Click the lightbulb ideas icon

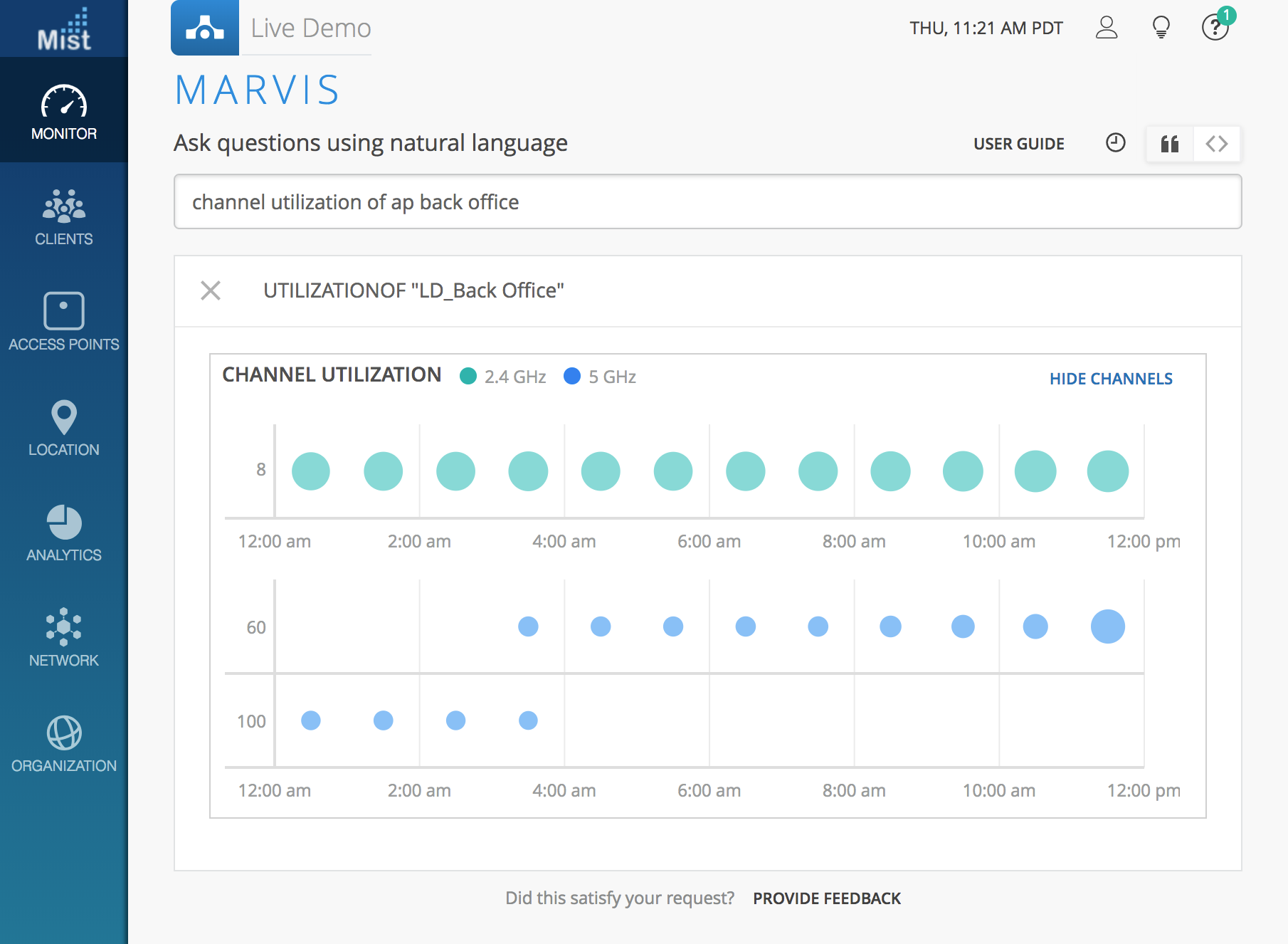point(1161,28)
